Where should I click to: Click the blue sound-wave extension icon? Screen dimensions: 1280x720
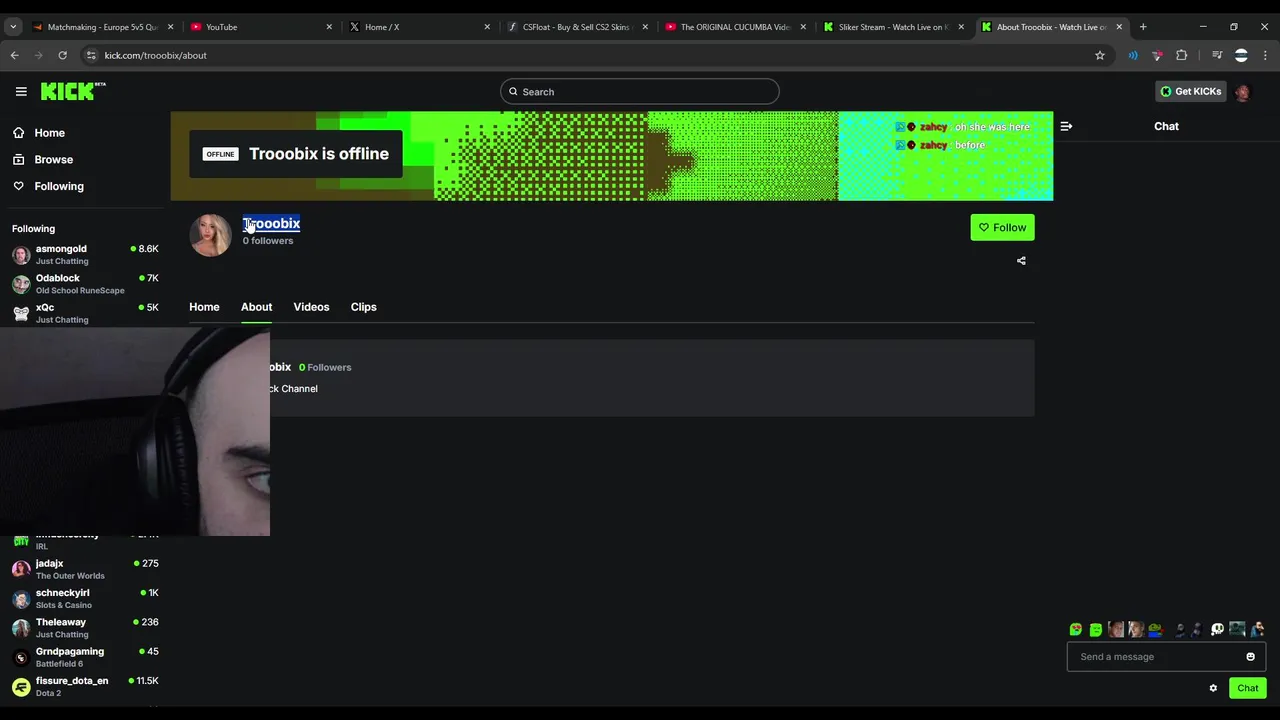click(x=1132, y=55)
